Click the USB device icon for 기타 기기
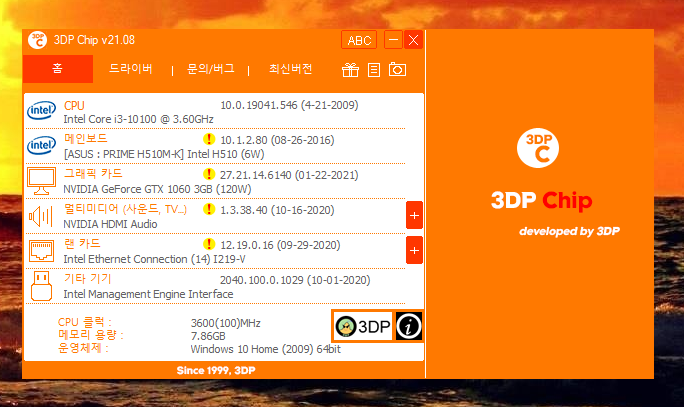 tap(41, 286)
